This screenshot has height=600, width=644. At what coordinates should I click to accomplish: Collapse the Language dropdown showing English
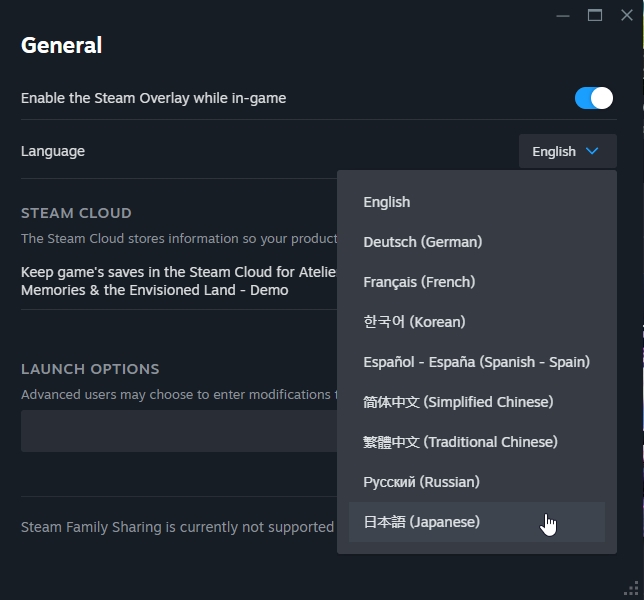click(x=567, y=152)
